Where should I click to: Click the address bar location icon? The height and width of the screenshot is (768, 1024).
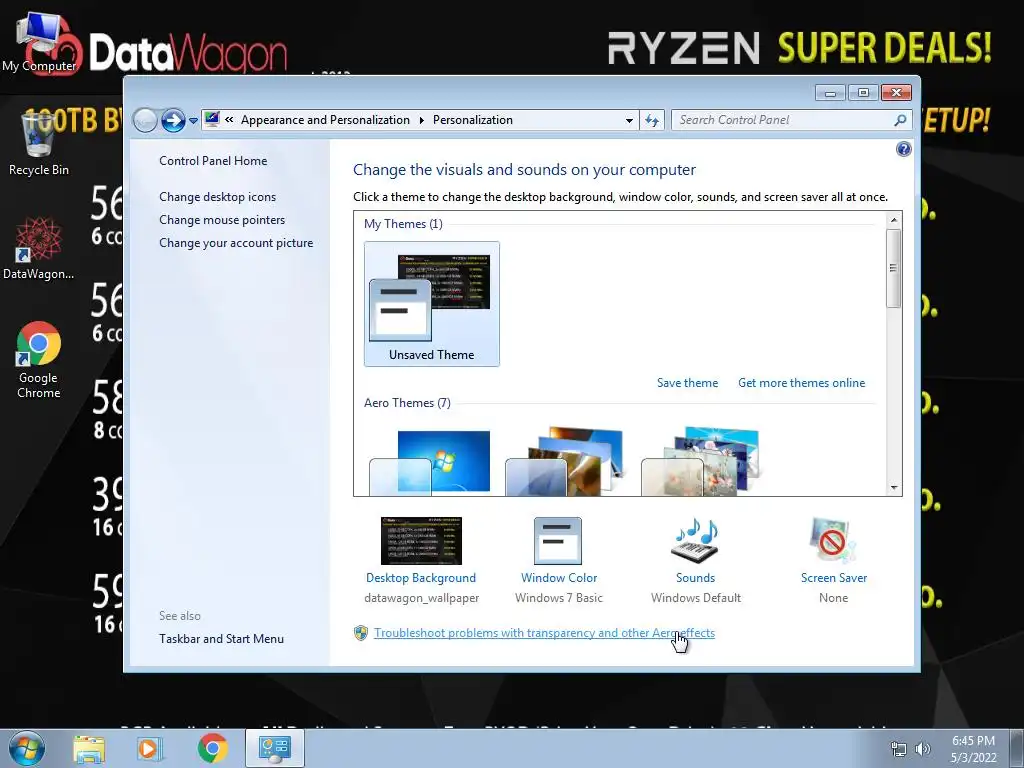pos(212,120)
